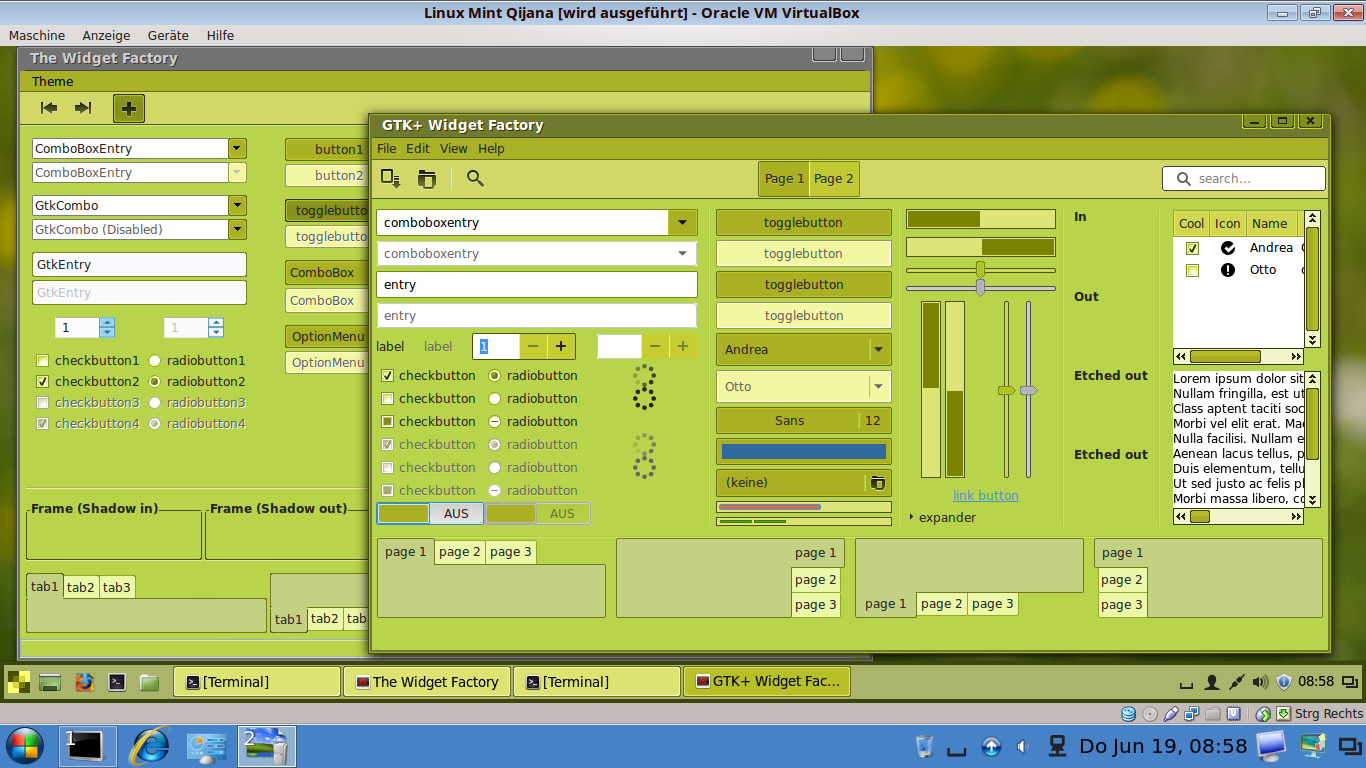The height and width of the screenshot is (768, 1366).
Task: Click the paste clipboard icon in GTK+ Widget Factory toolbar
Action: 427,179
